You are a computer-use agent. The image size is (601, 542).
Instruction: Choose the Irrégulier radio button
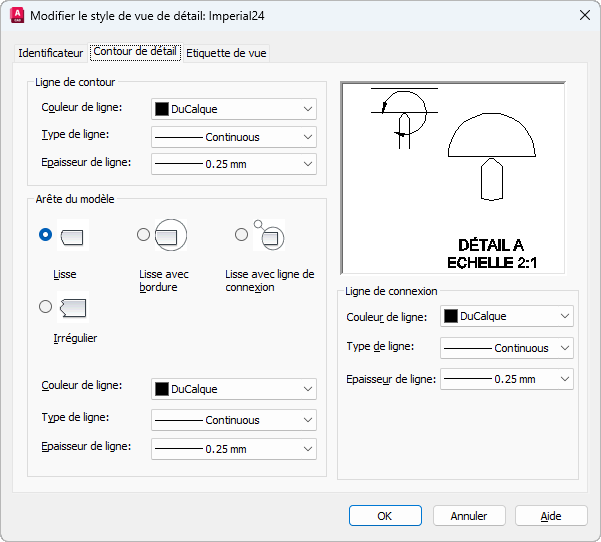point(45,306)
